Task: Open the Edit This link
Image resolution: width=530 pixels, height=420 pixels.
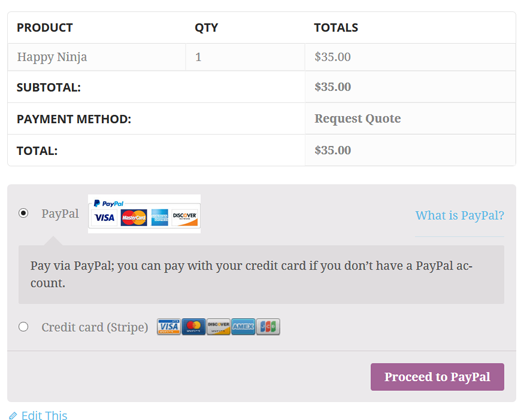Action: coord(44,415)
